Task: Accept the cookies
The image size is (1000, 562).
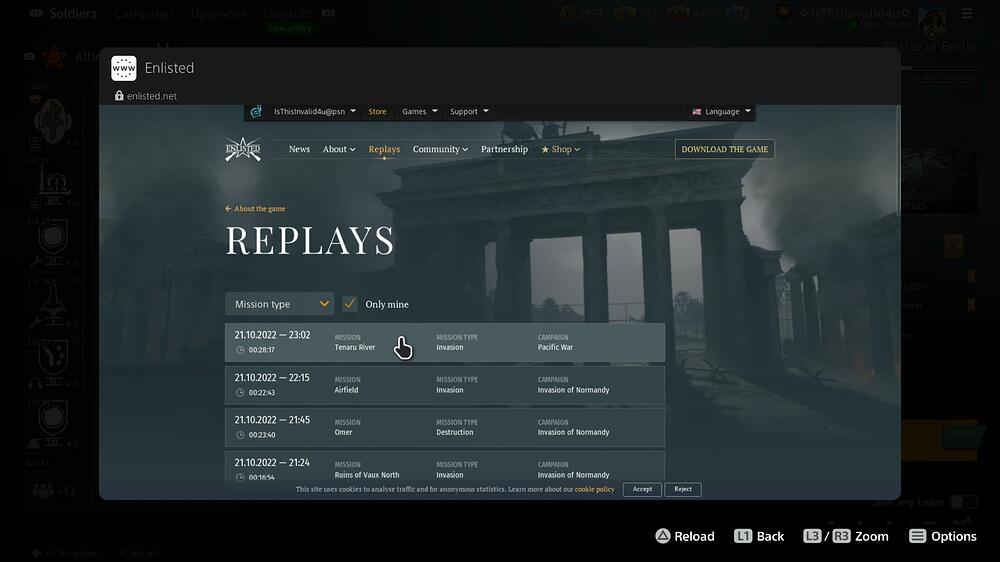Action: point(642,489)
